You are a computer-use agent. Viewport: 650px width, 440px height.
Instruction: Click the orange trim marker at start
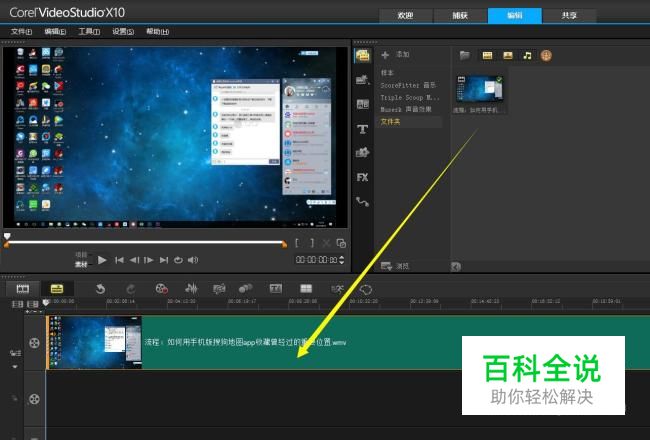pos(6,245)
